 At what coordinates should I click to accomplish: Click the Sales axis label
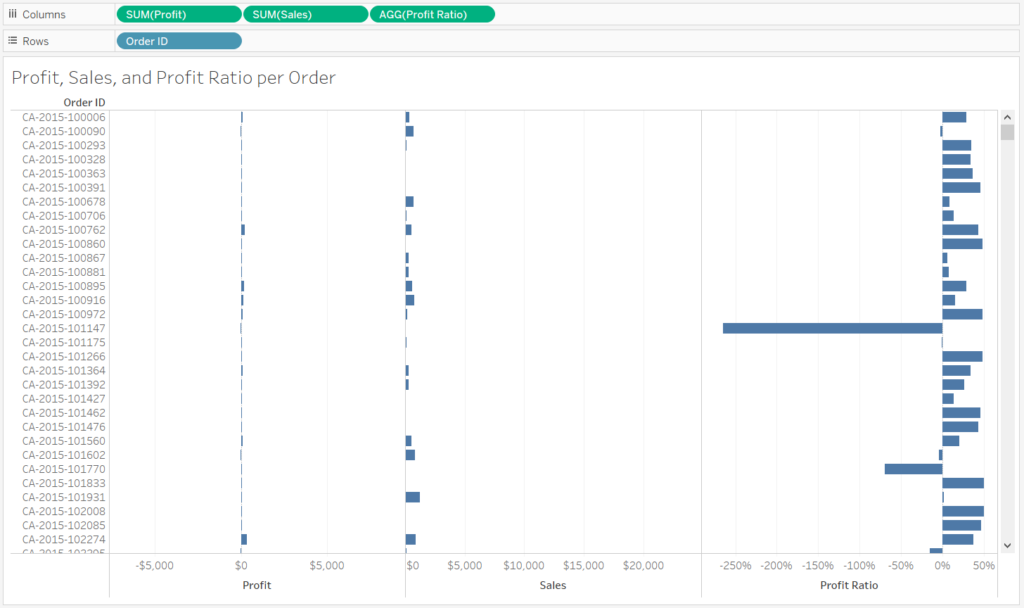point(552,585)
